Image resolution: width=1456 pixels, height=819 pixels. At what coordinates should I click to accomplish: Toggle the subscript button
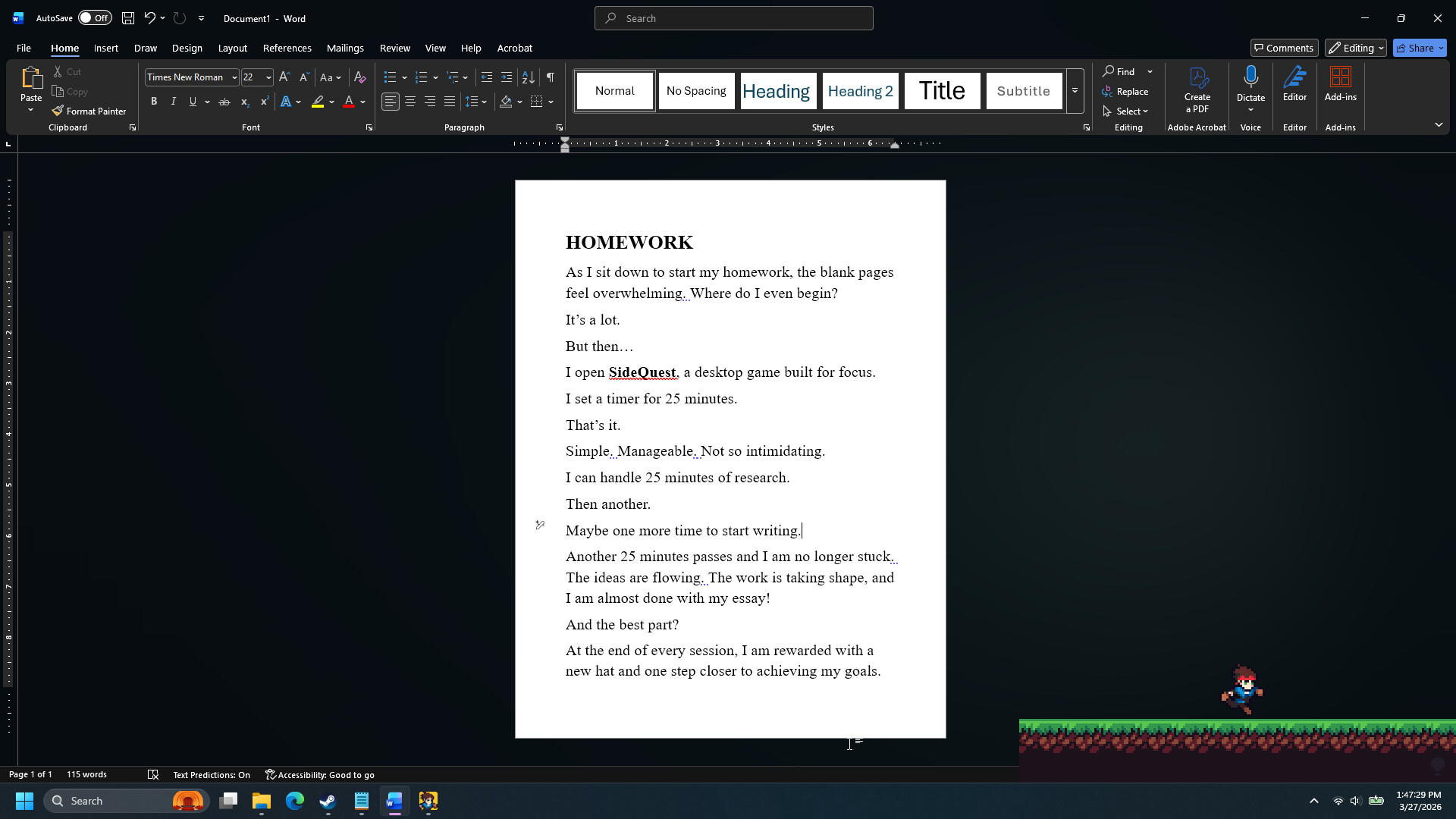click(244, 101)
